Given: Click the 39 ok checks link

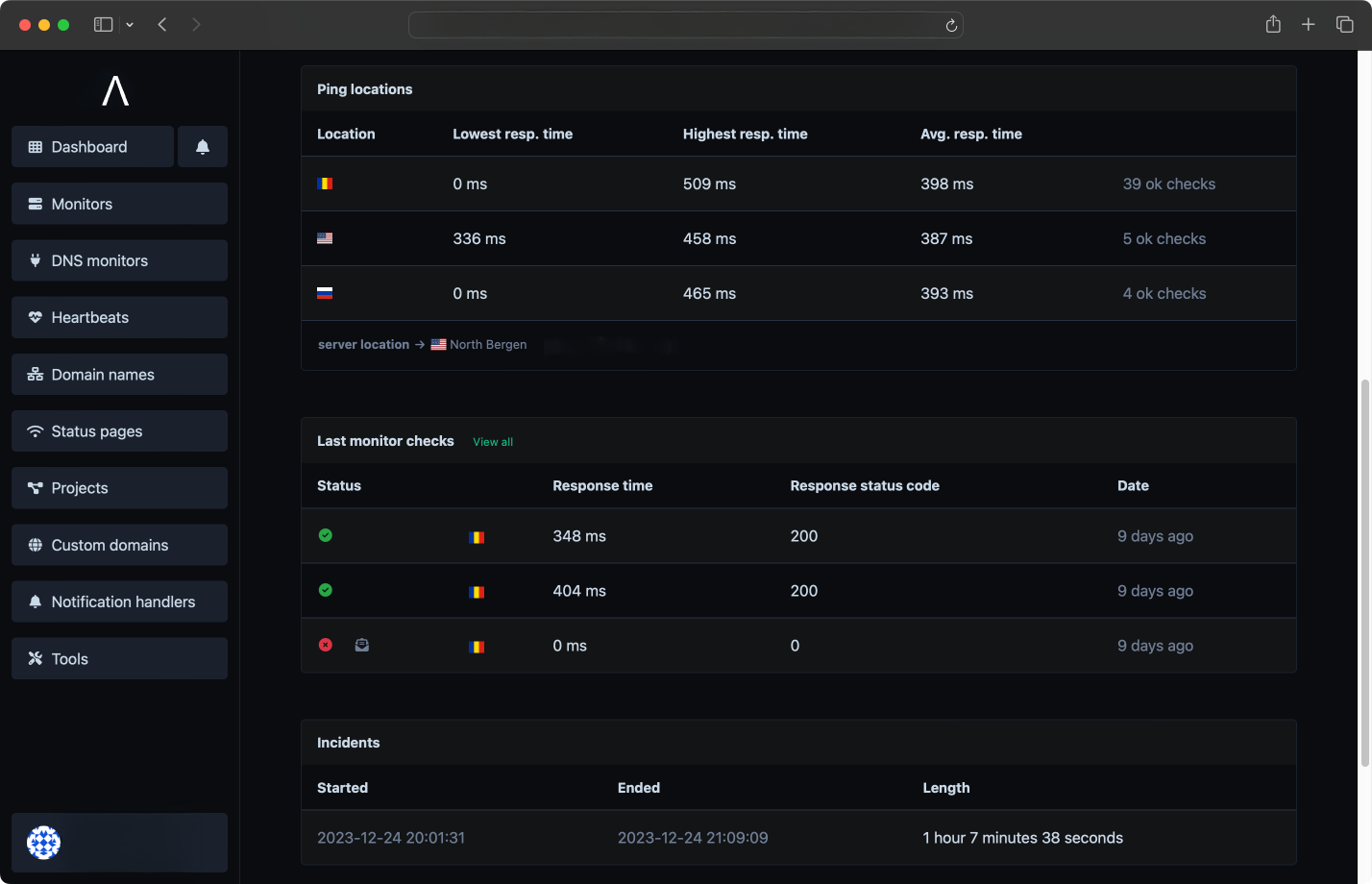Looking at the screenshot, I should coord(1168,184).
